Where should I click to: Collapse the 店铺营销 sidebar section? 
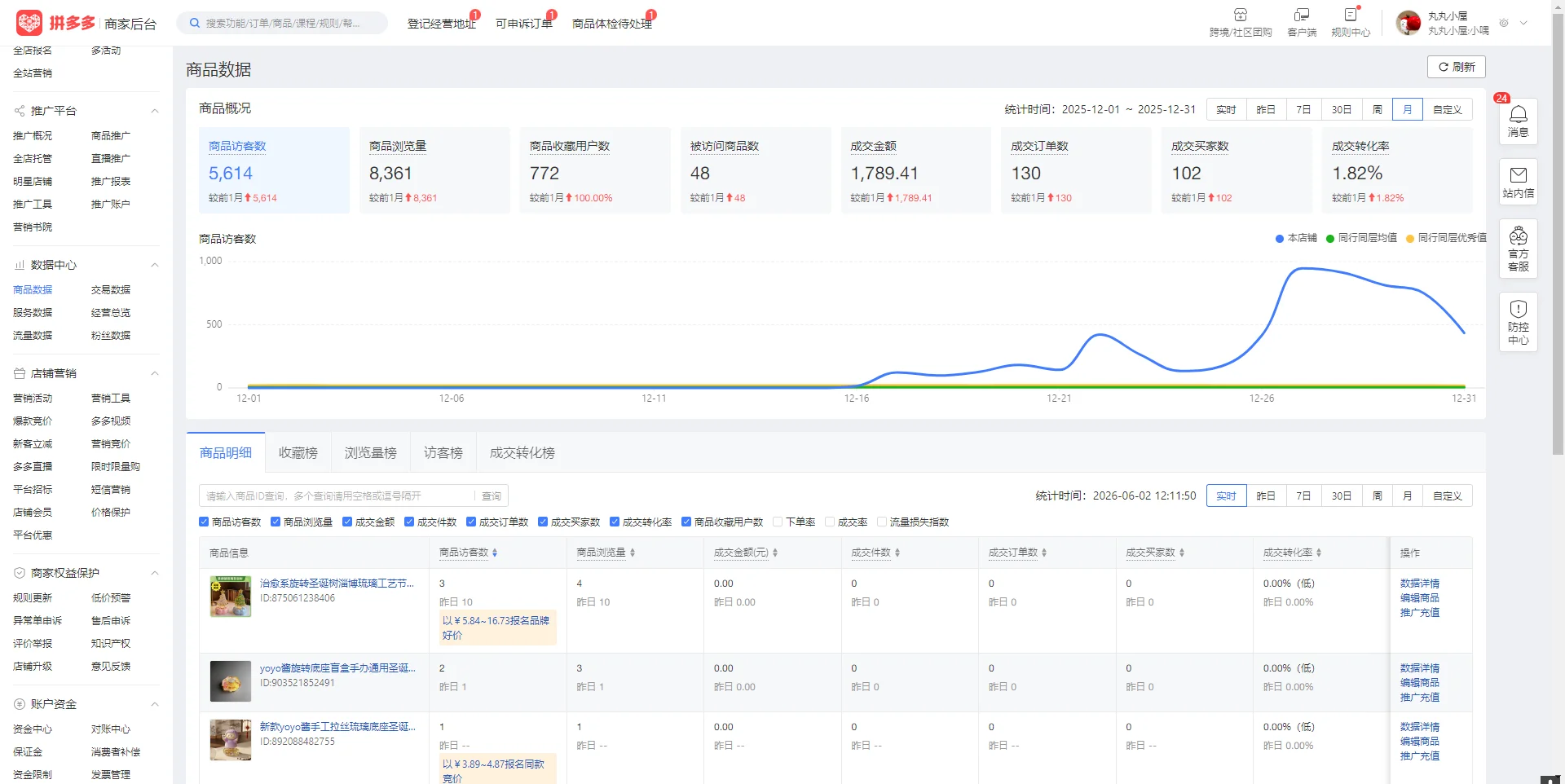click(x=154, y=373)
